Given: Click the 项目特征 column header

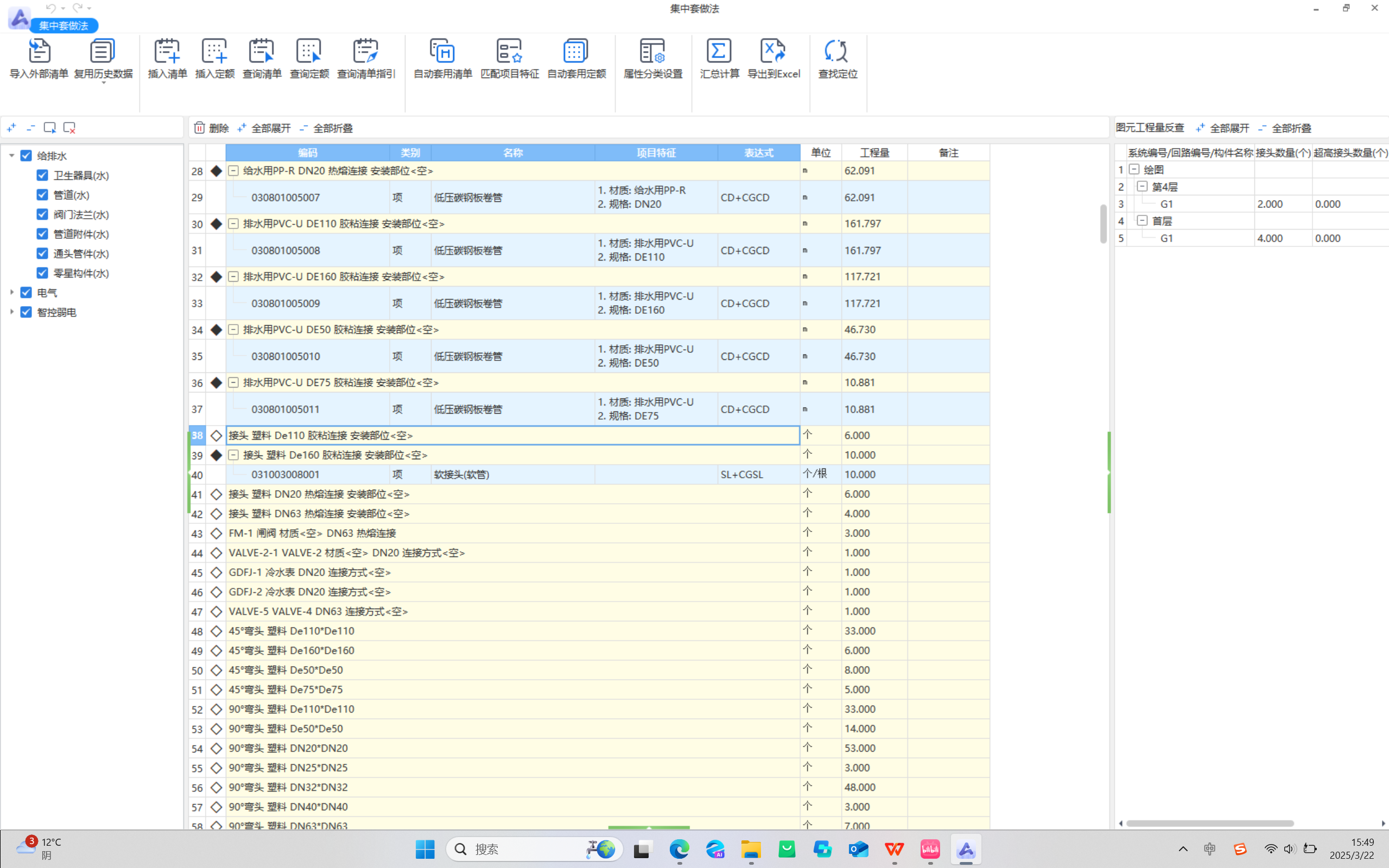Looking at the screenshot, I should click(x=656, y=153).
